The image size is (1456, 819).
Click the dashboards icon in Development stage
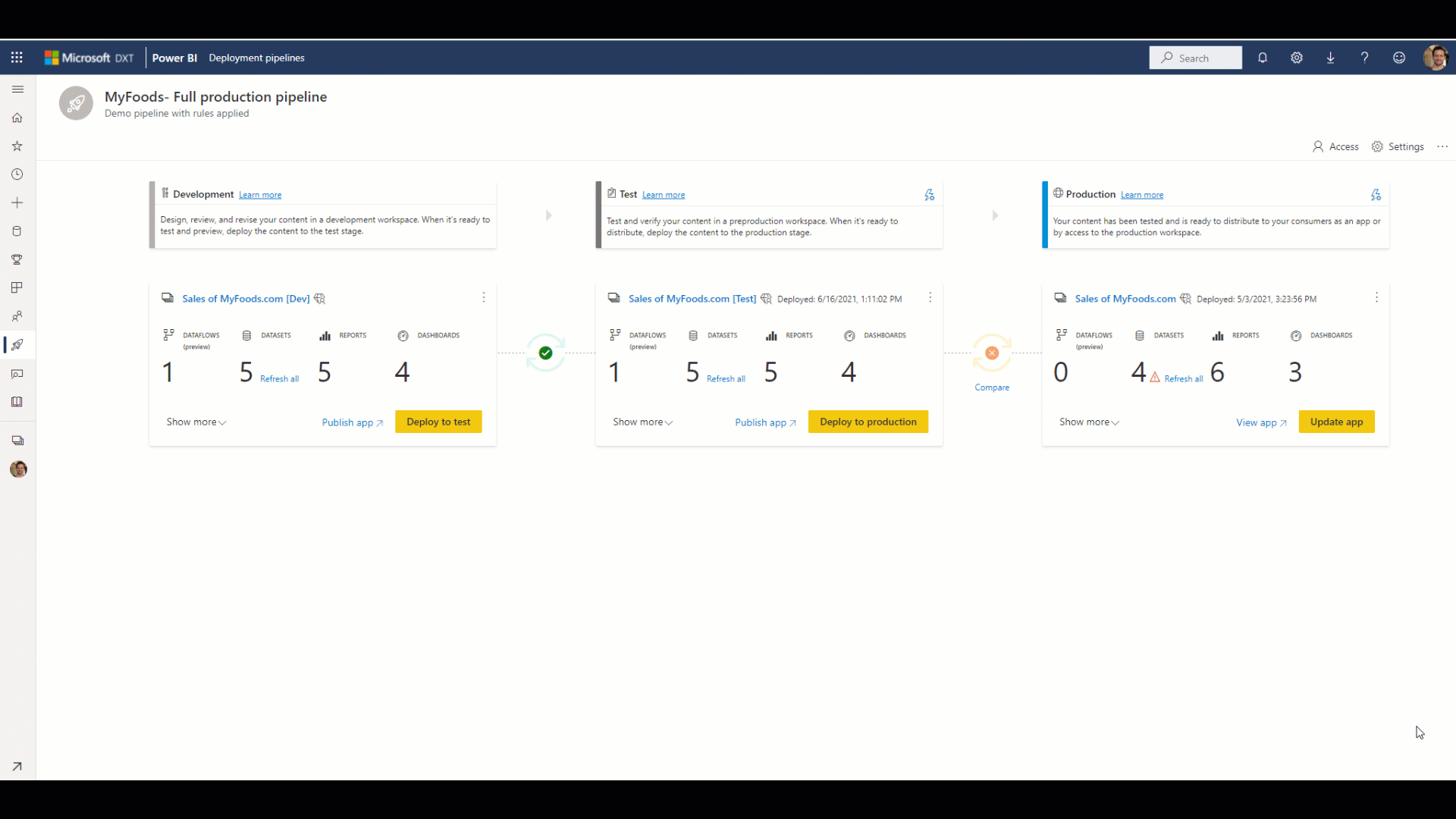(x=404, y=335)
